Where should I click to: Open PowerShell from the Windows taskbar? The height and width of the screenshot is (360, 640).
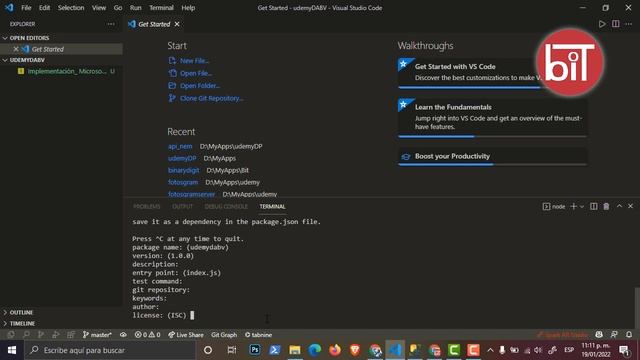pyautogui.click(x=275, y=350)
